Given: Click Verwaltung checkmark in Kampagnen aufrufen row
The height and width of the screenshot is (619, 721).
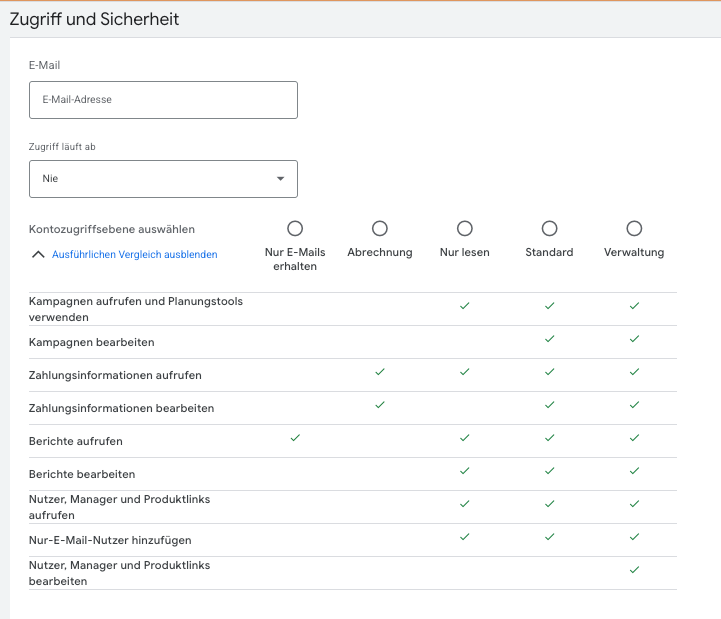Looking at the screenshot, I should click(634, 306).
